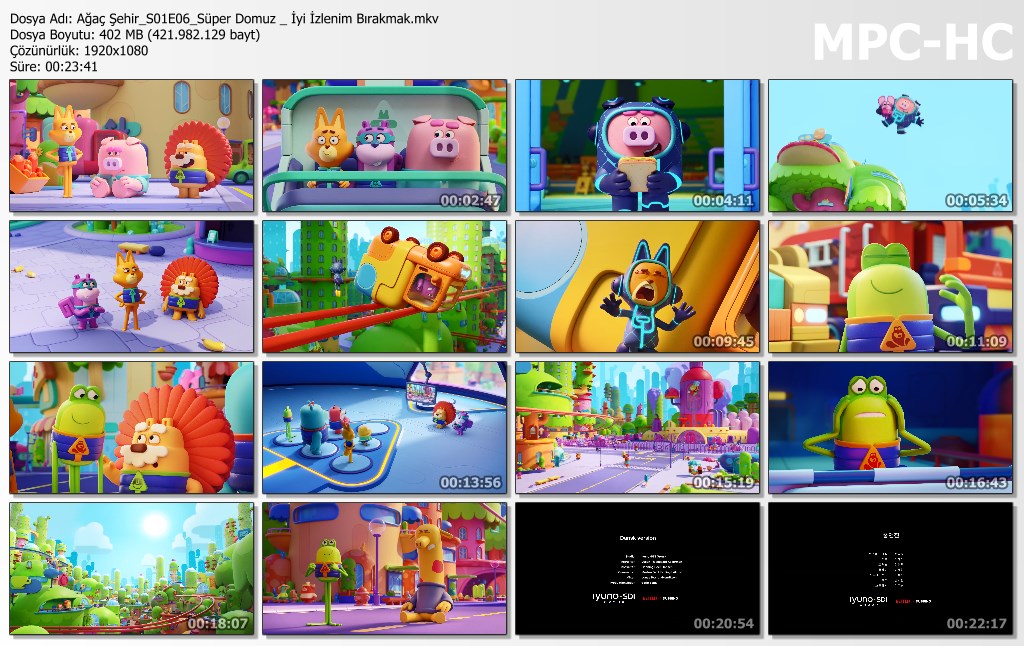Click the 'Süre: 00:23:41' line
This screenshot has width=1024, height=646.
click(54, 66)
